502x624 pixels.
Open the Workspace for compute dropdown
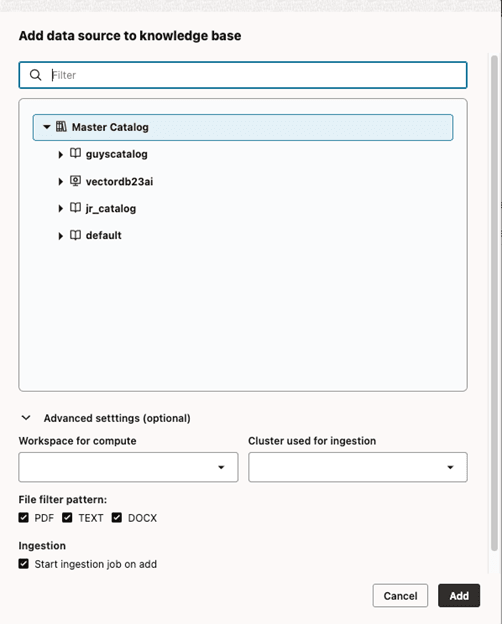[x=128, y=467]
